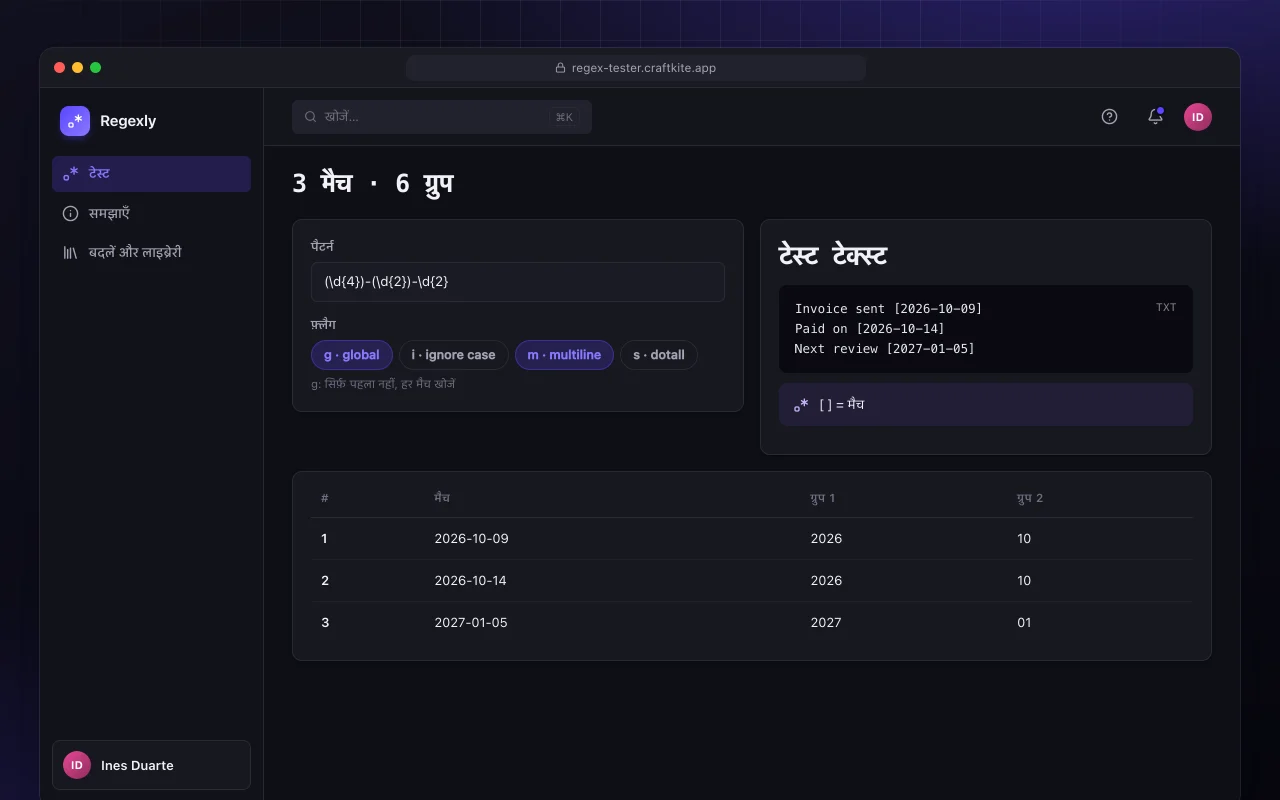The height and width of the screenshot is (800, 1280).
Task: Click the टेस्ट टेक्स्ट heading
Action: (x=833, y=255)
